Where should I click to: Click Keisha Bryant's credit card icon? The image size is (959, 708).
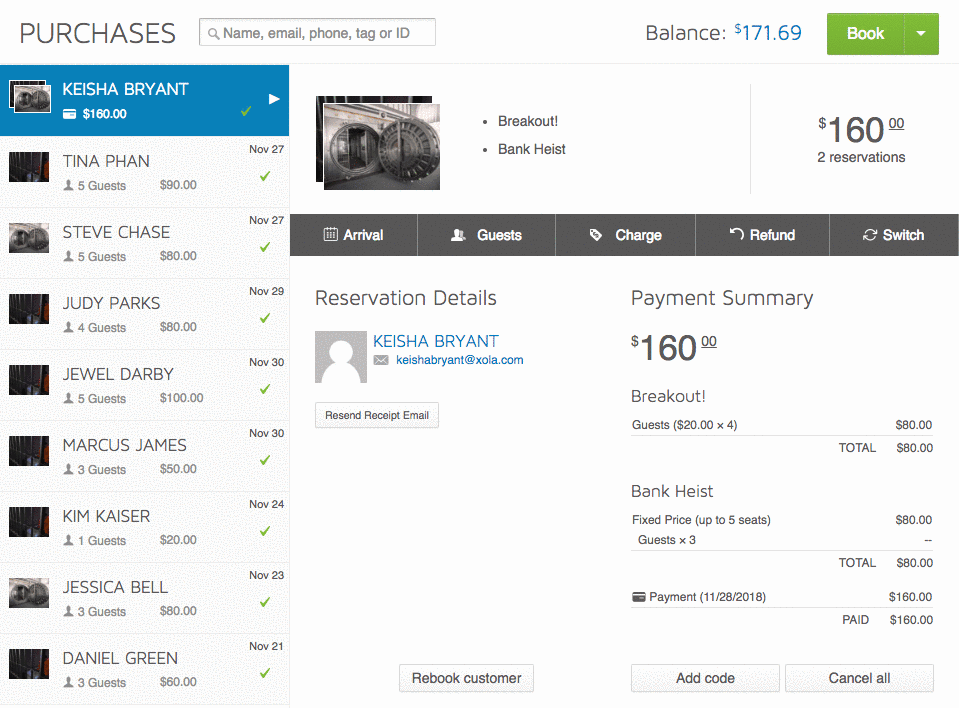pyautogui.click(x=70, y=114)
